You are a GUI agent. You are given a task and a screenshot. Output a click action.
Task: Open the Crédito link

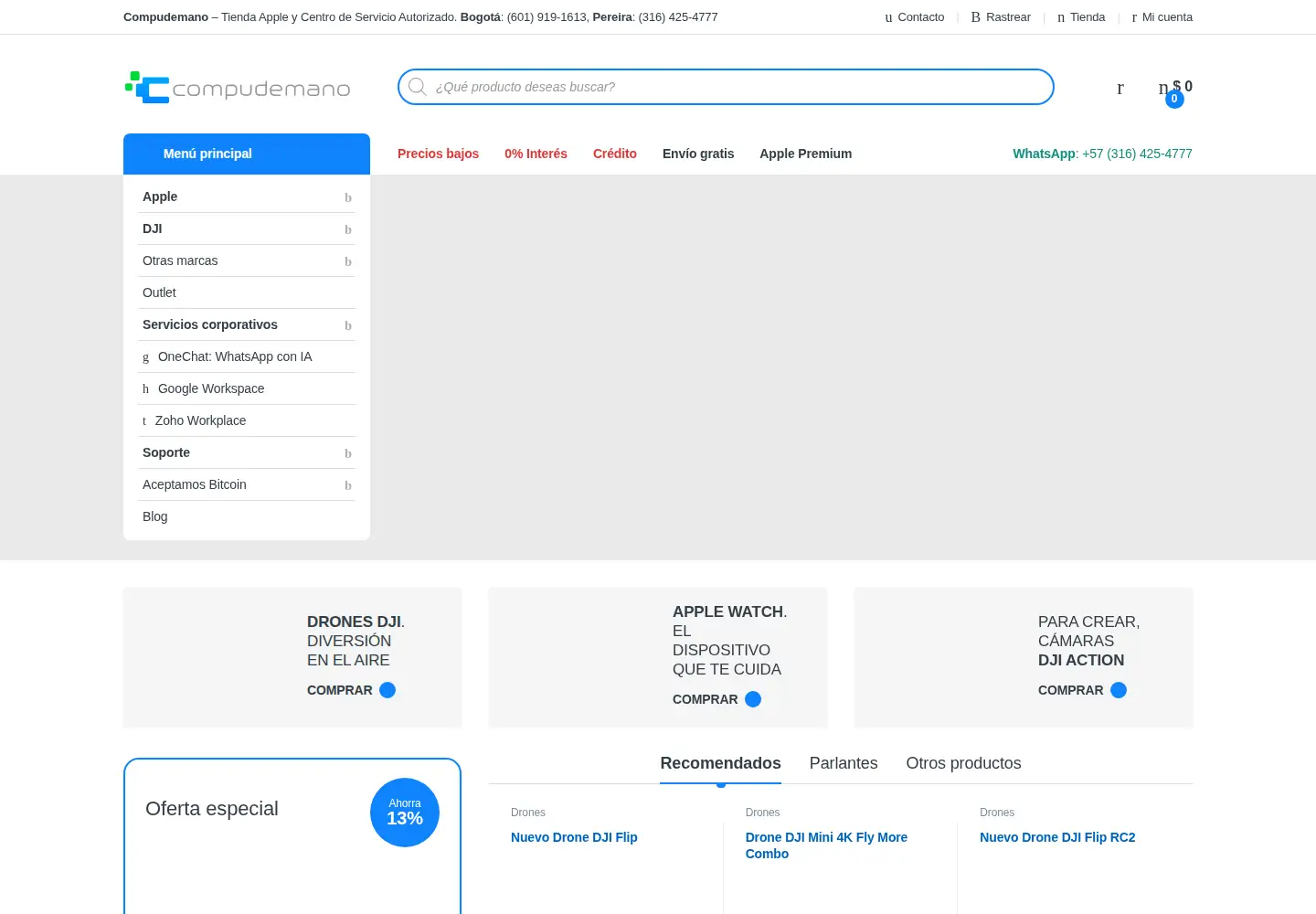click(615, 154)
